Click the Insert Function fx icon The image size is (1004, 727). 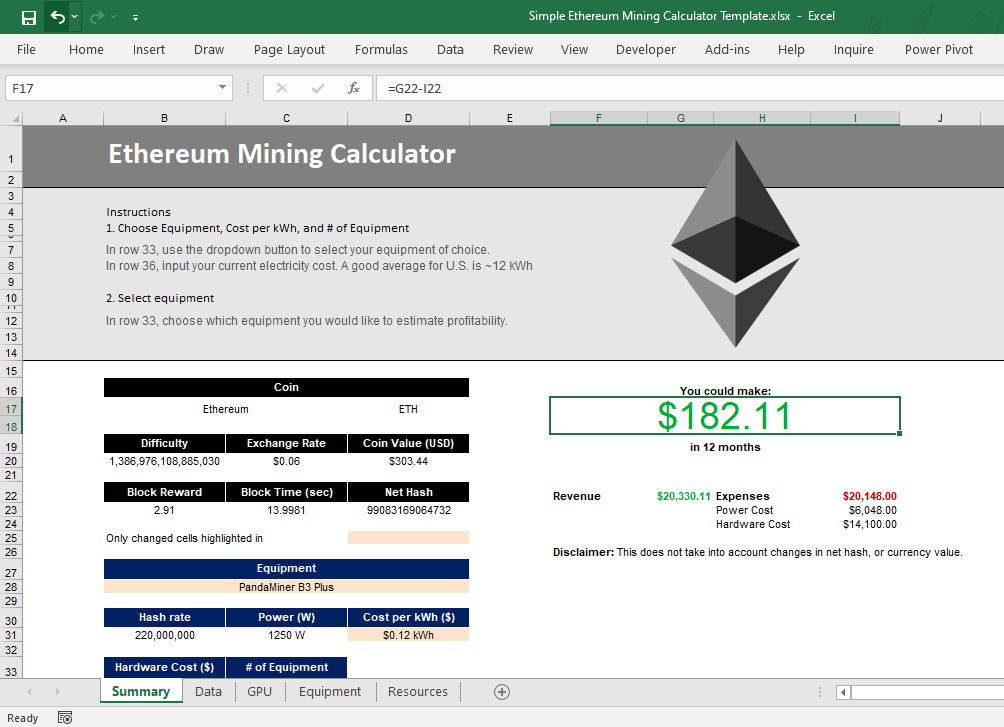(353, 88)
